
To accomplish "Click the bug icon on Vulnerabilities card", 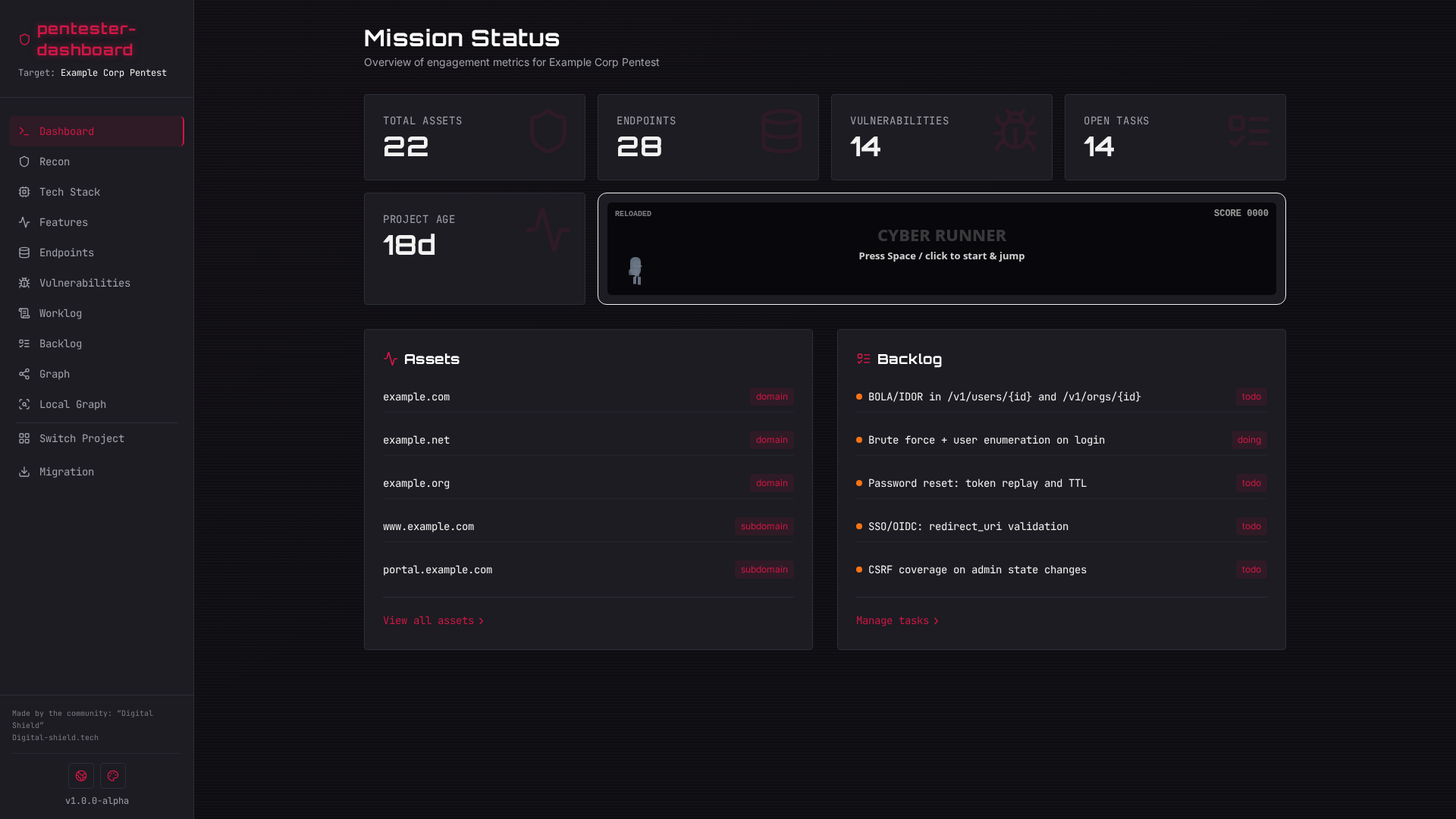I will tap(1016, 132).
